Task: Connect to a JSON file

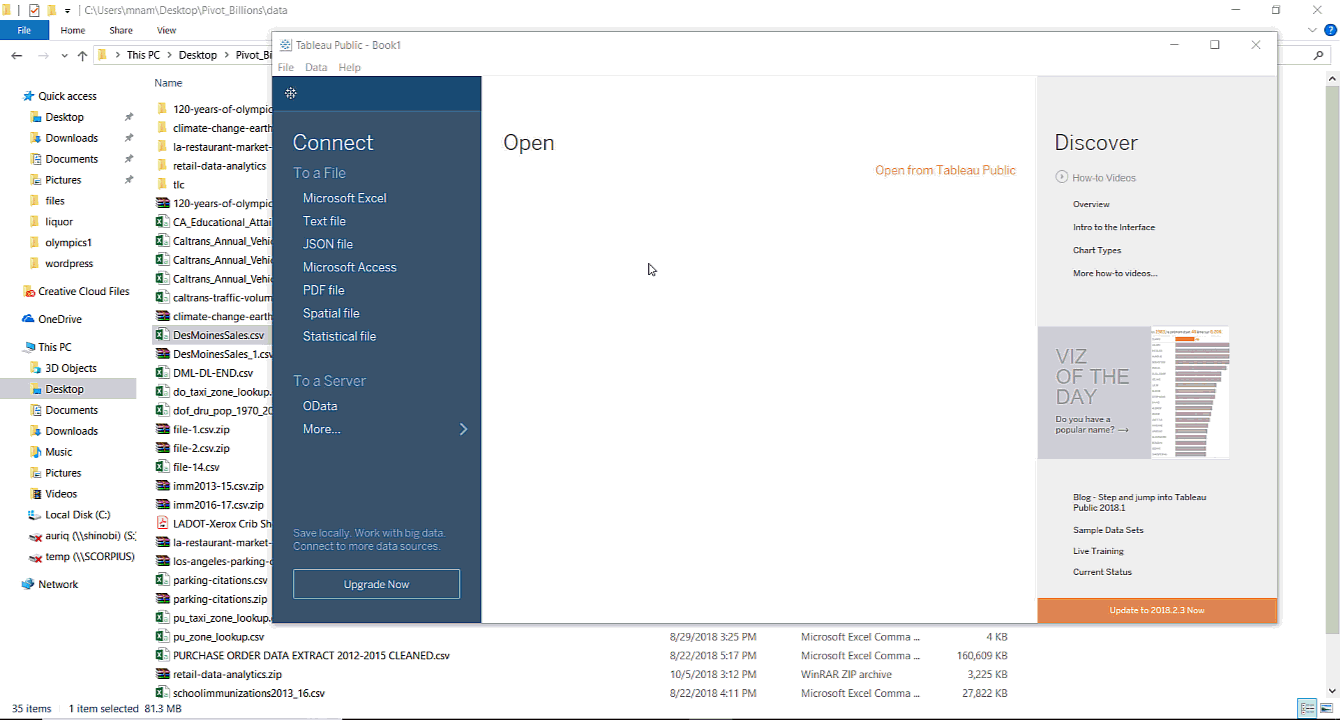Action: pyautogui.click(x=328, y=244)
